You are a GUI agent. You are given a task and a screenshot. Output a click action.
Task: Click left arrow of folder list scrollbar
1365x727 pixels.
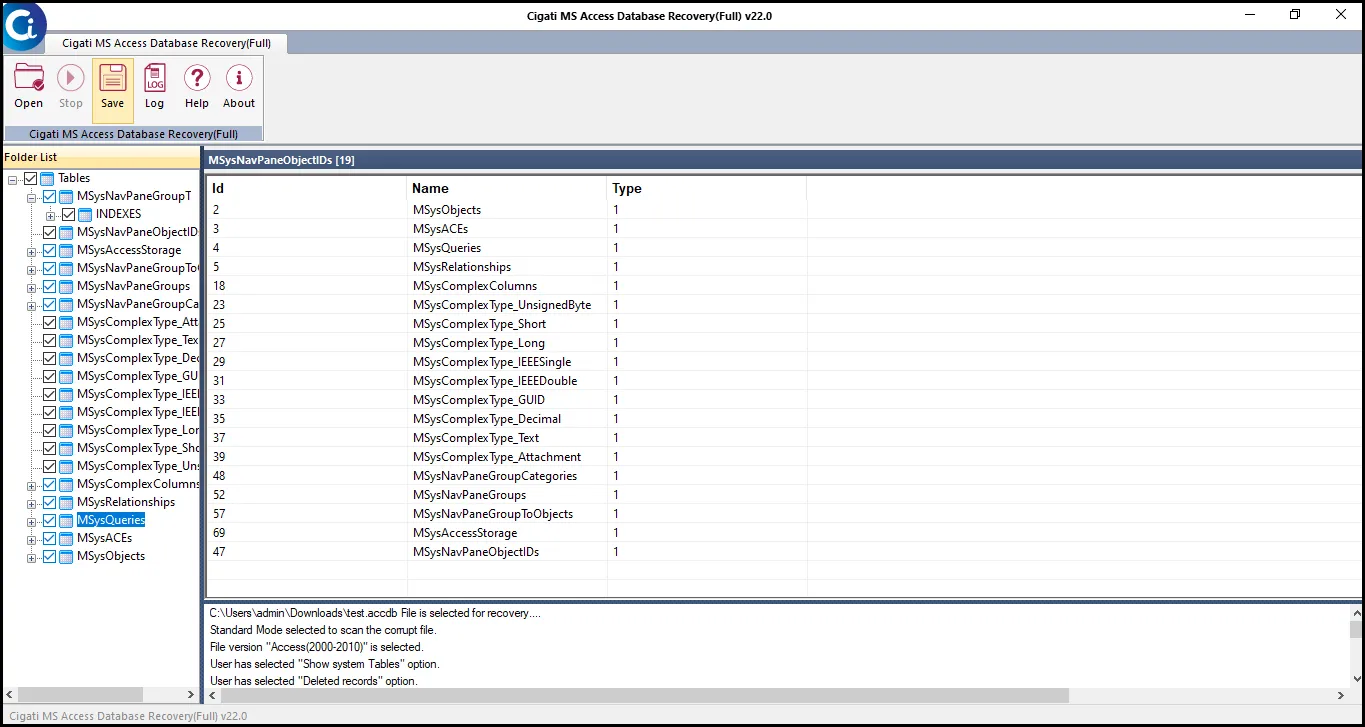[9, 695]
